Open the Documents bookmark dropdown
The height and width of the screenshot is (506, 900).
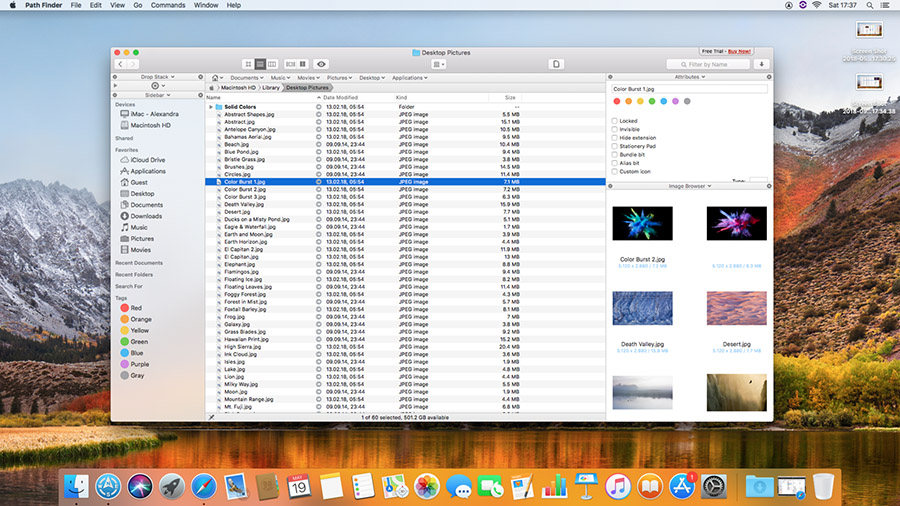(x=247, y=77)
